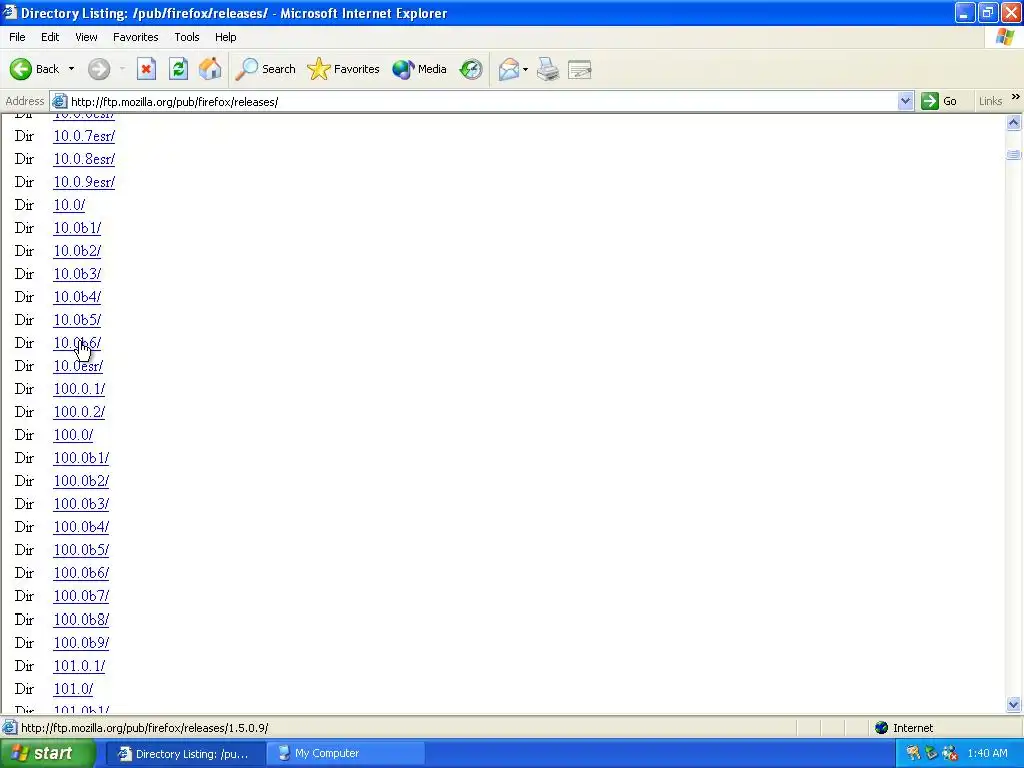
Task: Click the page icon in address bar
Action: (x=59, y=101)
